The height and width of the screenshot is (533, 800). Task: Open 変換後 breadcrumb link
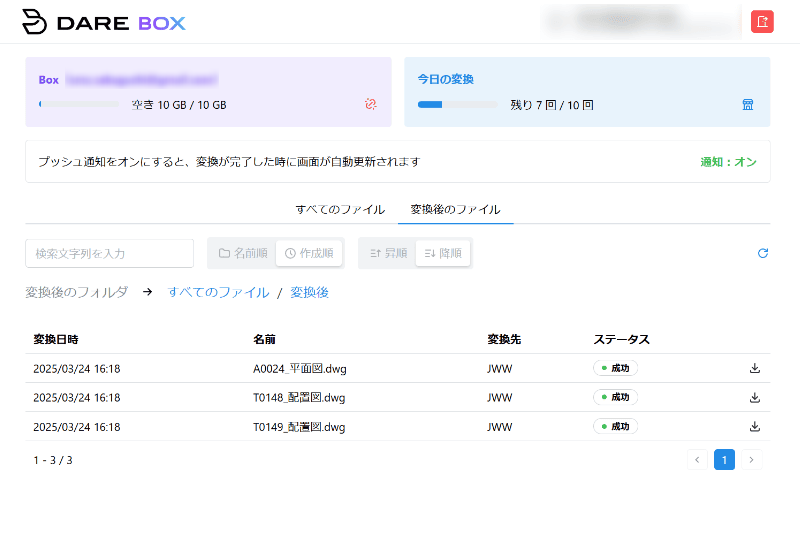coord(309,292)
